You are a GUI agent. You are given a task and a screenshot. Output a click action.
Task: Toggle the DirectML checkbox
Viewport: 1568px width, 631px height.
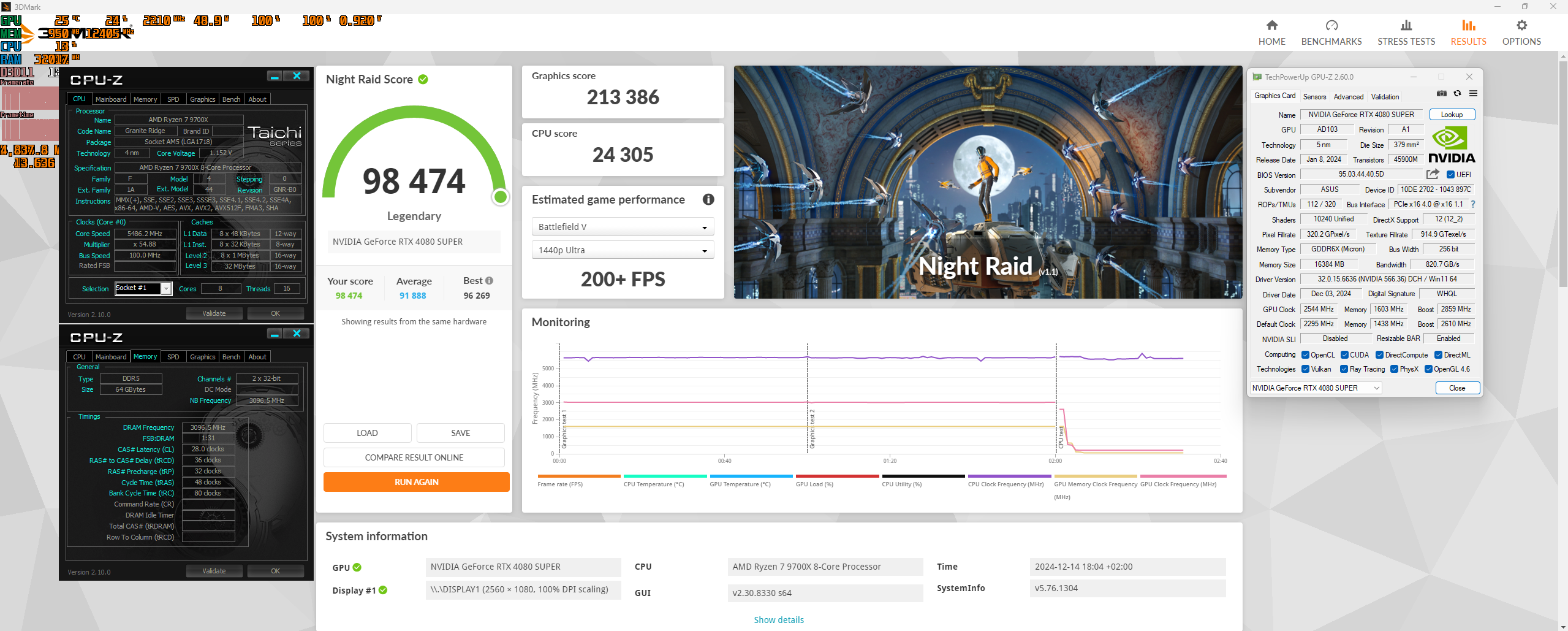(1438, 355)
